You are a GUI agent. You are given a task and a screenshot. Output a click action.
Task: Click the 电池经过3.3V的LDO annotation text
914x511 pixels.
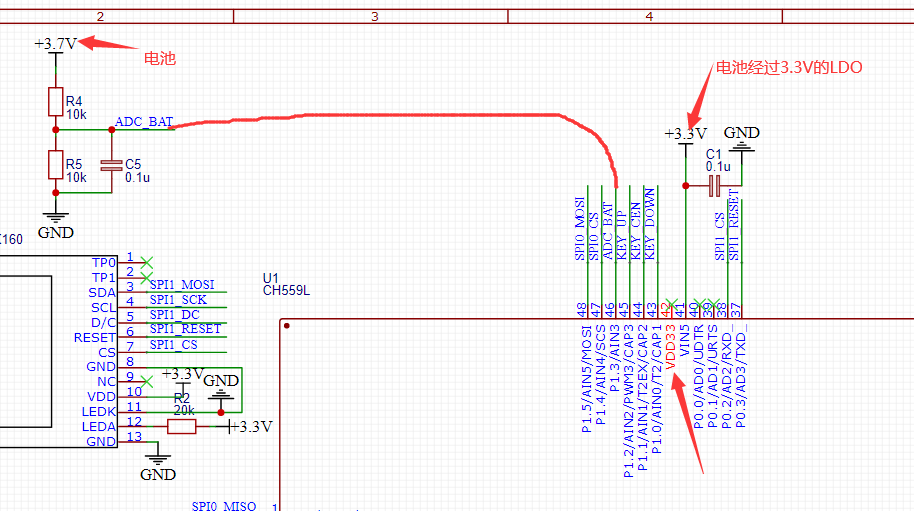pyautogui.click(x=787, y=67)
